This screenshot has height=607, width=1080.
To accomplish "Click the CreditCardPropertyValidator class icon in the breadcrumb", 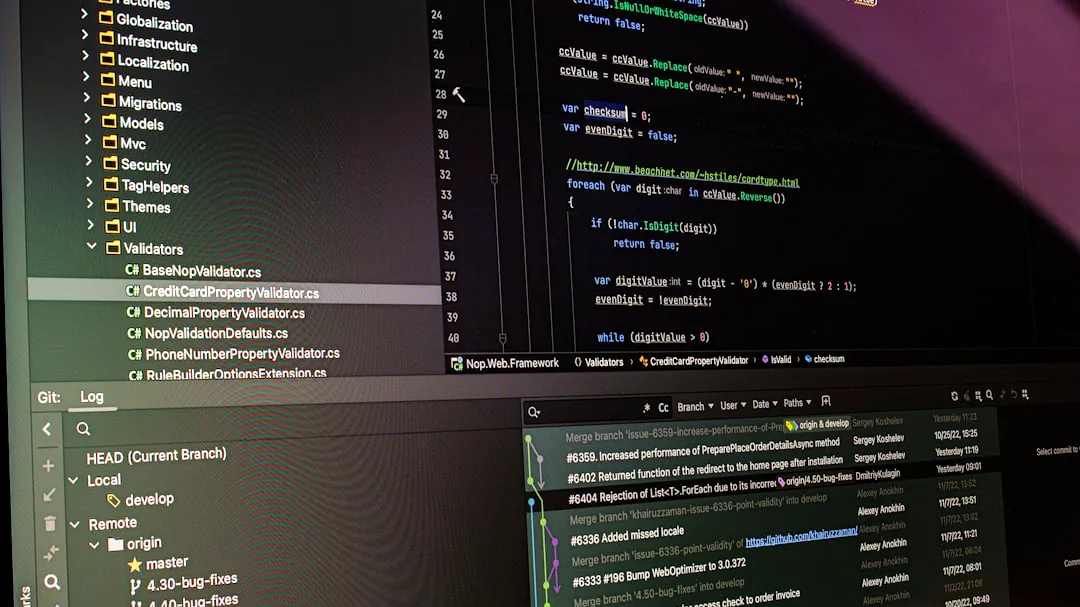I will 643,362.
